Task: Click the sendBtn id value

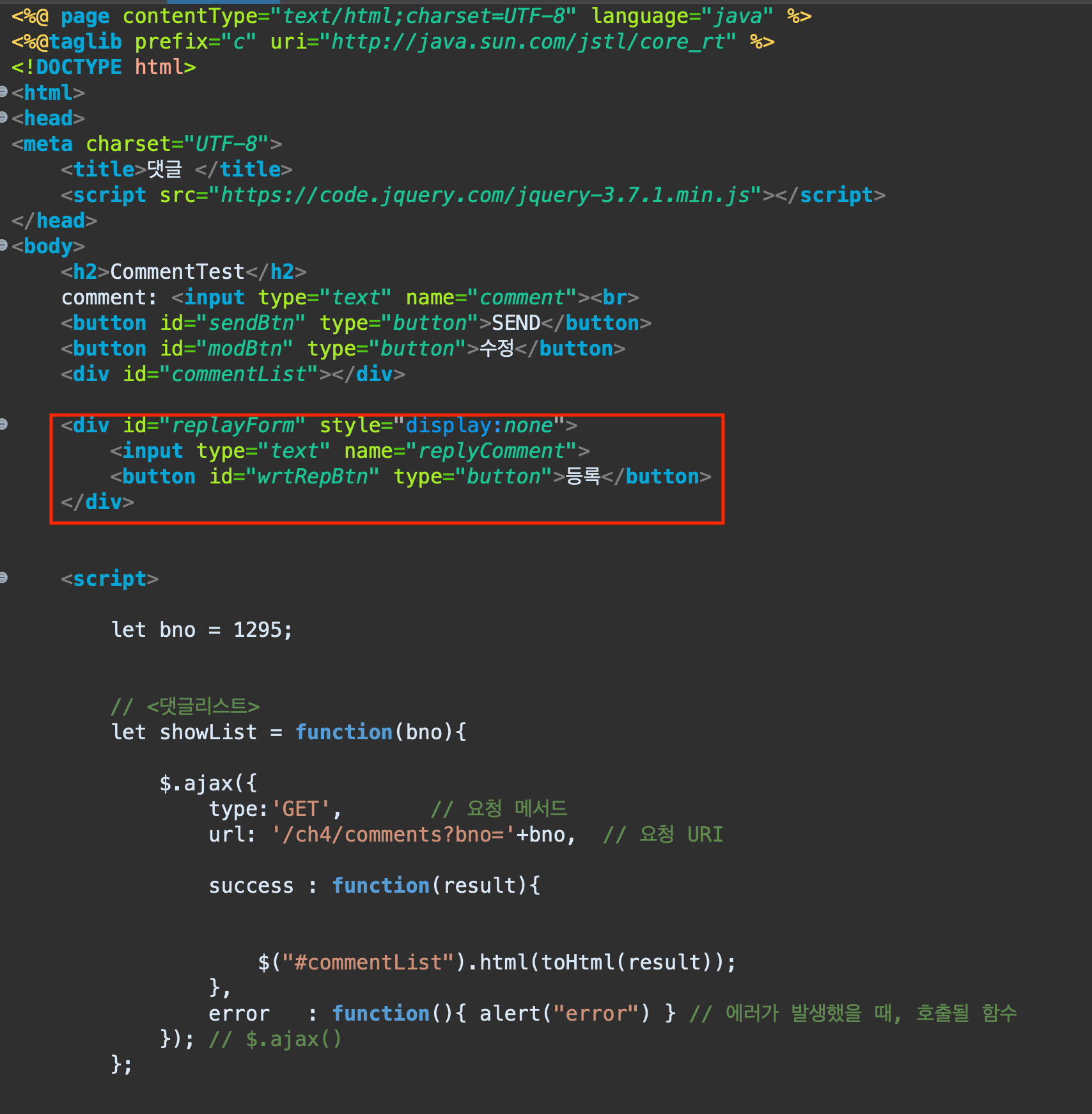Action: [x=251, y=323]
